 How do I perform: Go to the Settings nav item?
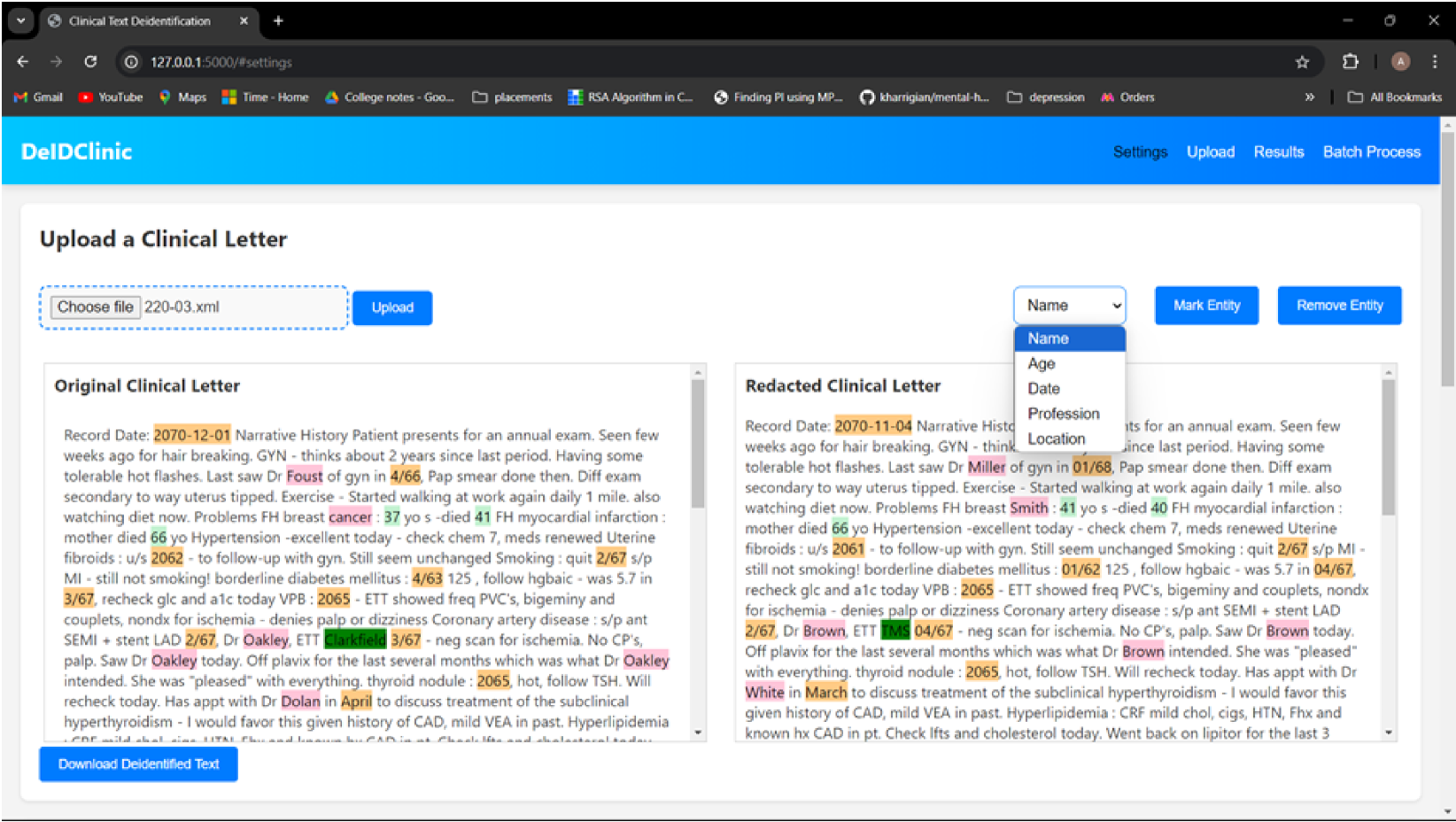1140,151
